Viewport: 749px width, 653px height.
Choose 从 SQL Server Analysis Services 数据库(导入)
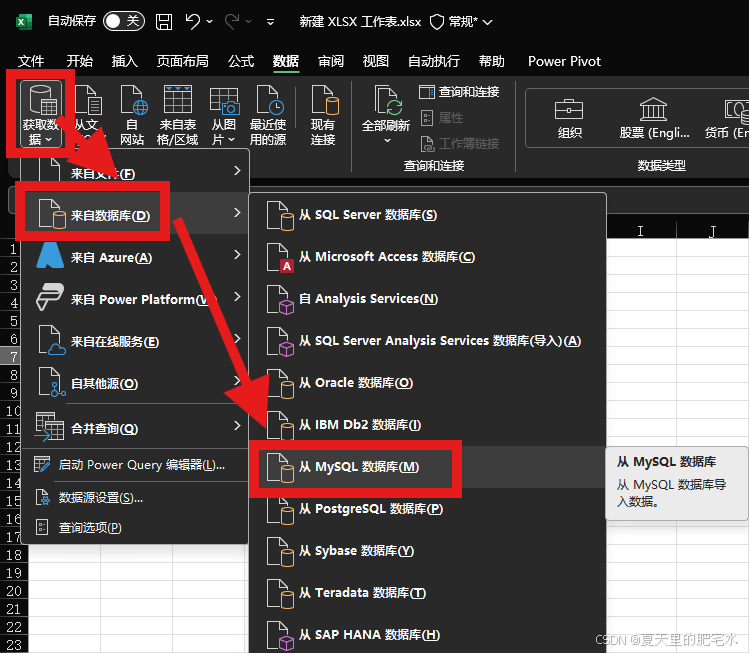pyautogui.click(x=428, y=341)
